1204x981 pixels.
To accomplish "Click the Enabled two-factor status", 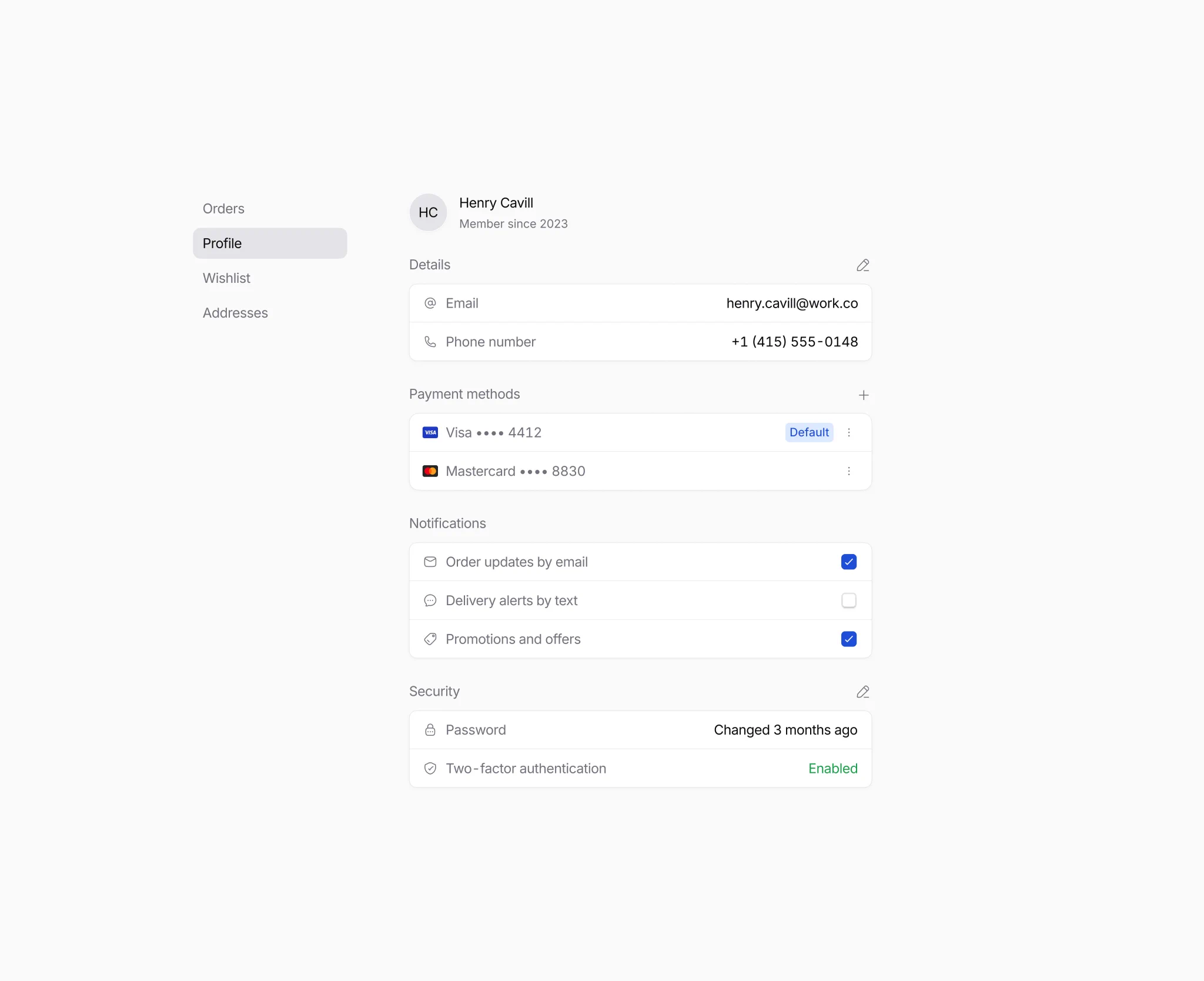I will click(832, 769).
